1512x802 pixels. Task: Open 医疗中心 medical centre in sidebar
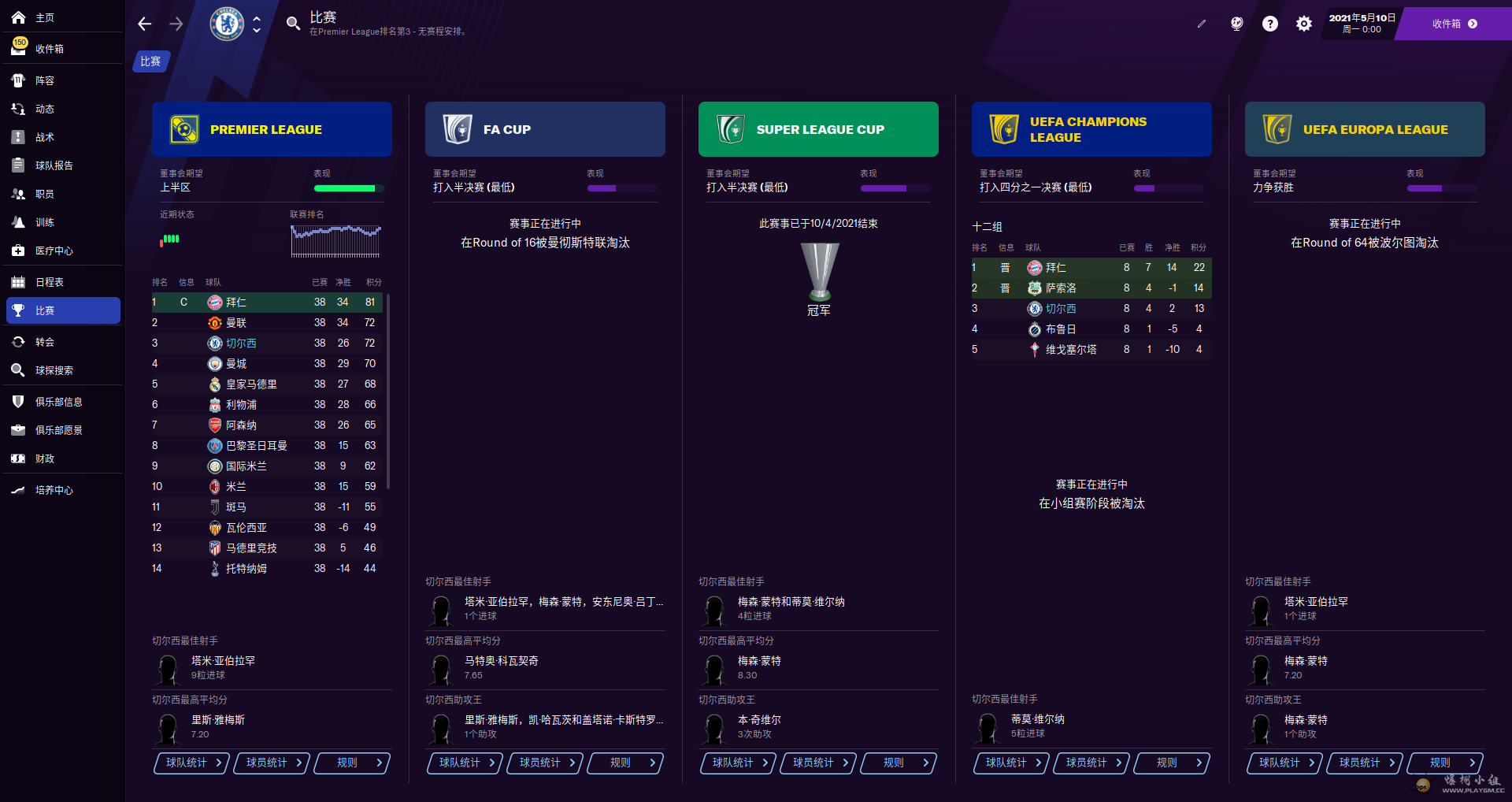coord(63,251)
